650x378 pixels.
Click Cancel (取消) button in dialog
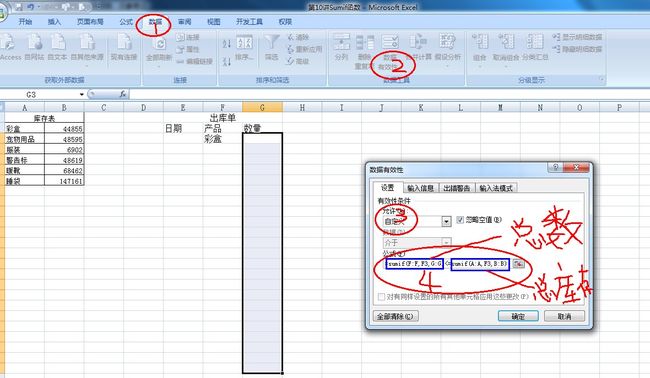(x=564, y=316)
